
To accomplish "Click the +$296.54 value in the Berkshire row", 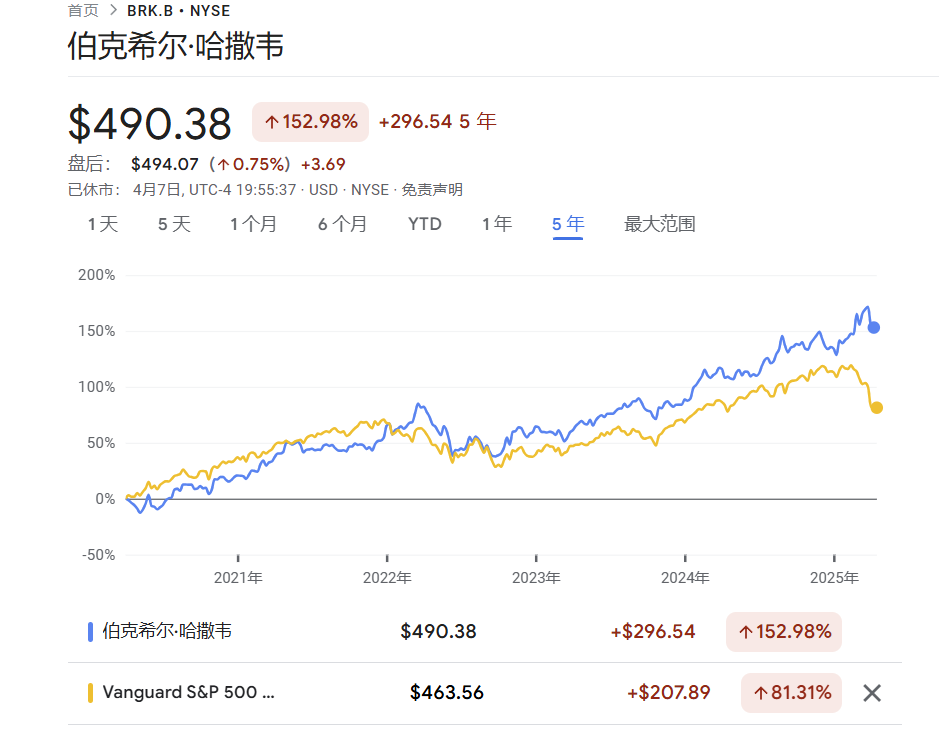I will click(x=653, y=632).
